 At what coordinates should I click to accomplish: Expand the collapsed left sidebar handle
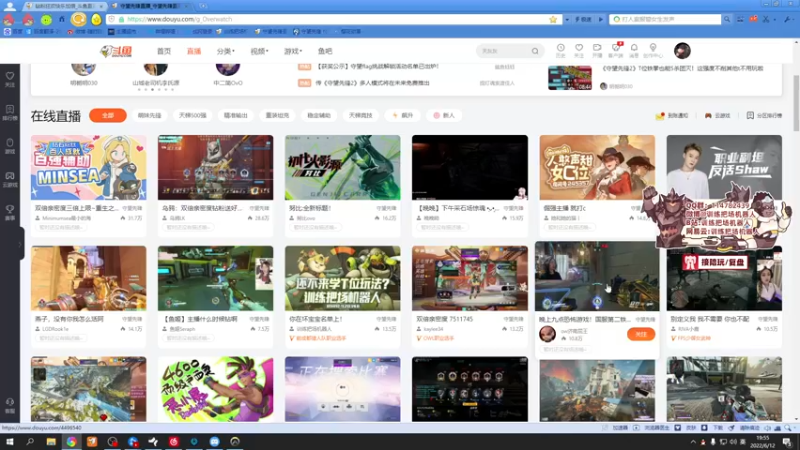20,244
